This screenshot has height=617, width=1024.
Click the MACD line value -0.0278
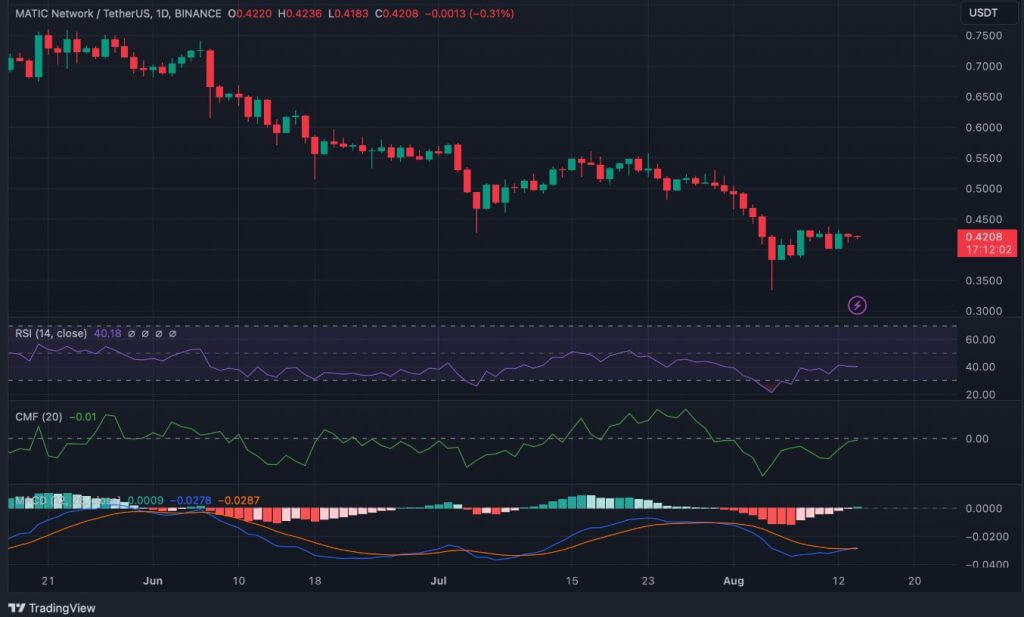click(x=191, y=501)
